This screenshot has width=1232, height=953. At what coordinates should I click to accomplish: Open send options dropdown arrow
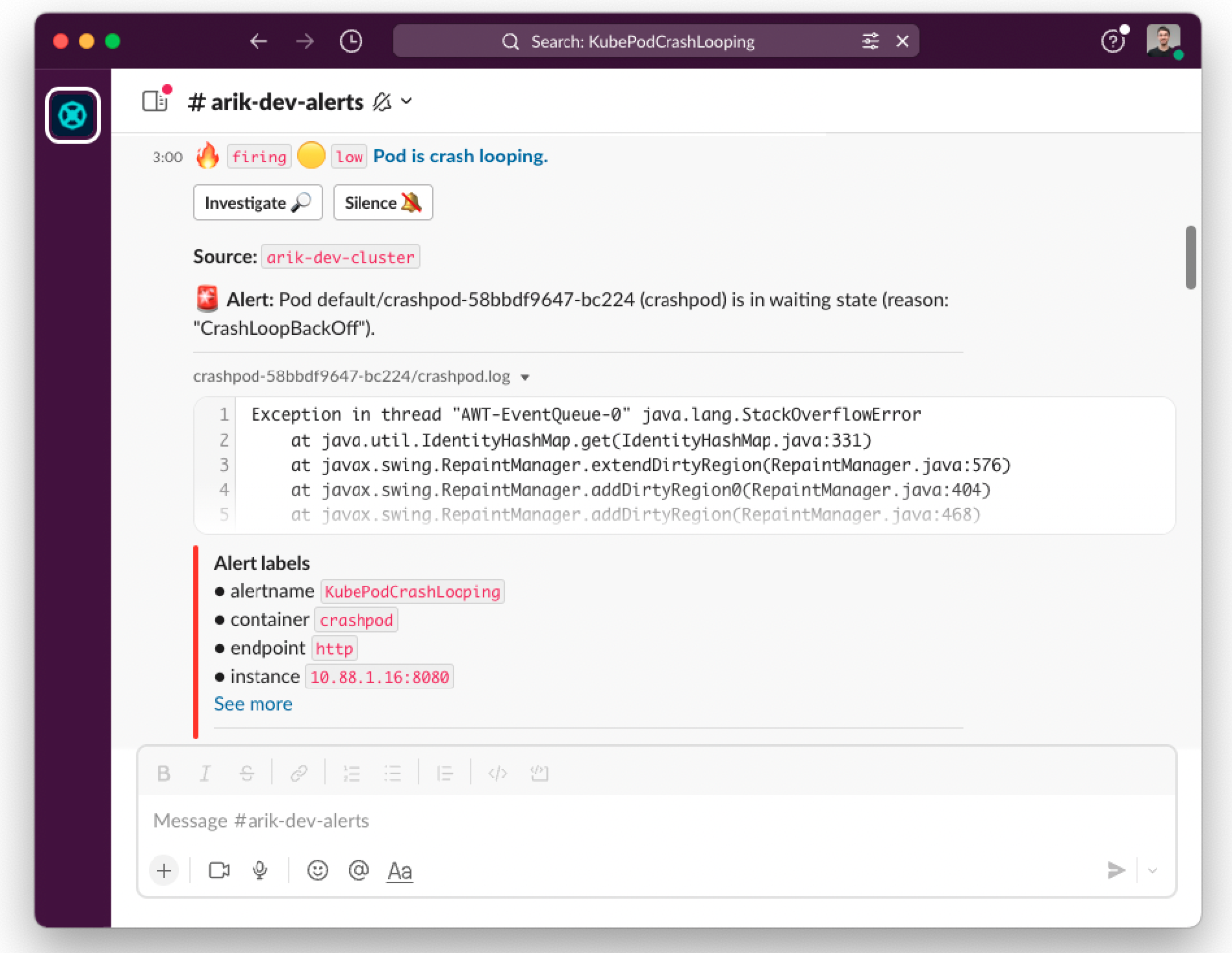pos(1153,870)
